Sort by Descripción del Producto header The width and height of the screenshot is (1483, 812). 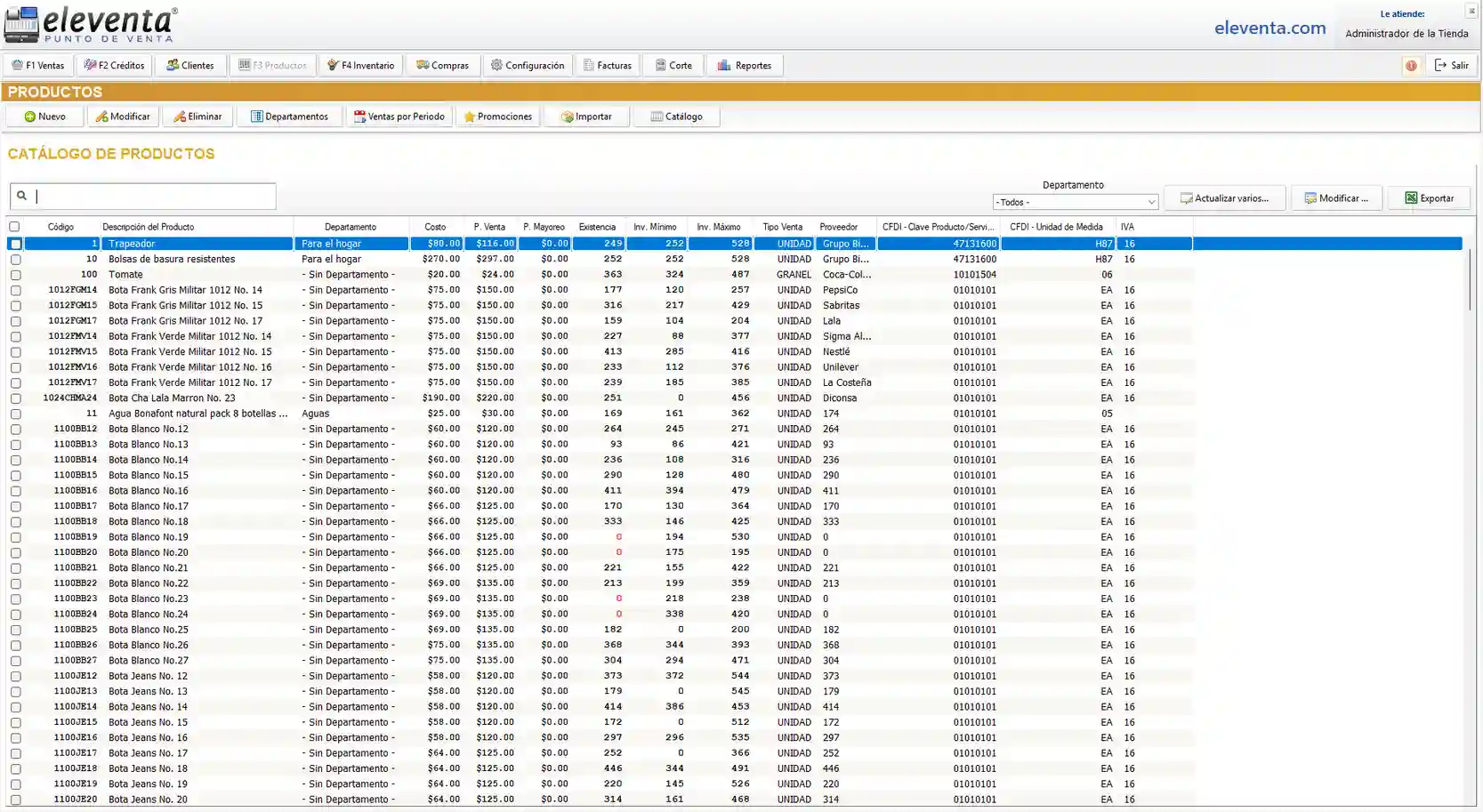point(196,227)
